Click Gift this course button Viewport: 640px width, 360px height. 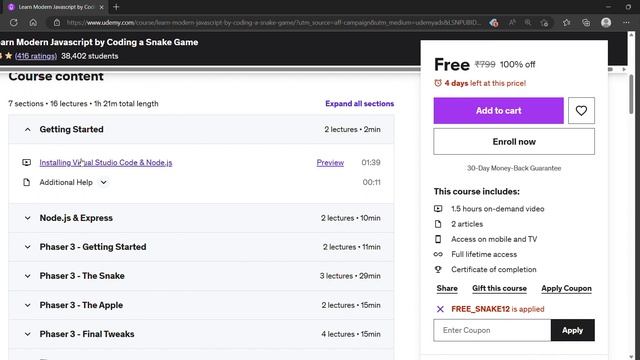(499, 288)
